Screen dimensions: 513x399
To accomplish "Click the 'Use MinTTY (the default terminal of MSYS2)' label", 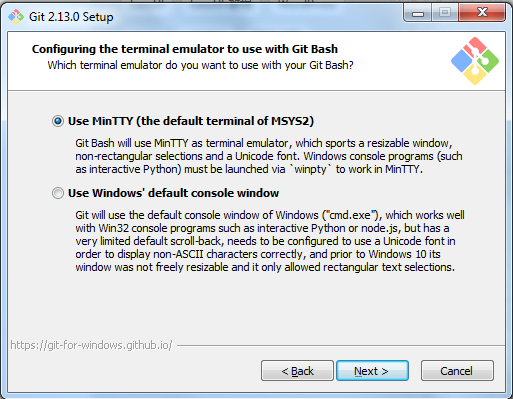I will 191,121.
